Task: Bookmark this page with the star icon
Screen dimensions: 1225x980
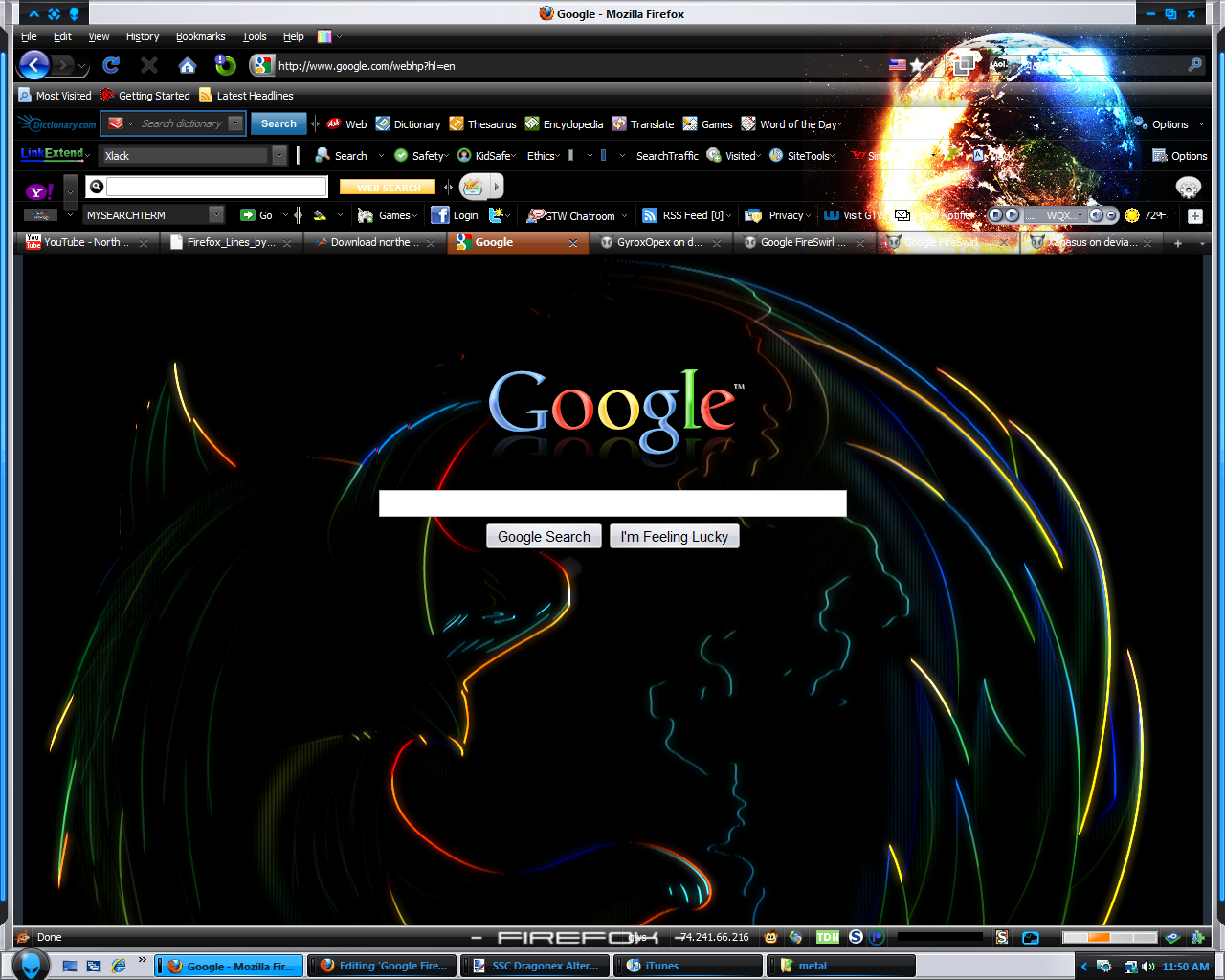Action: pos(917,65)
